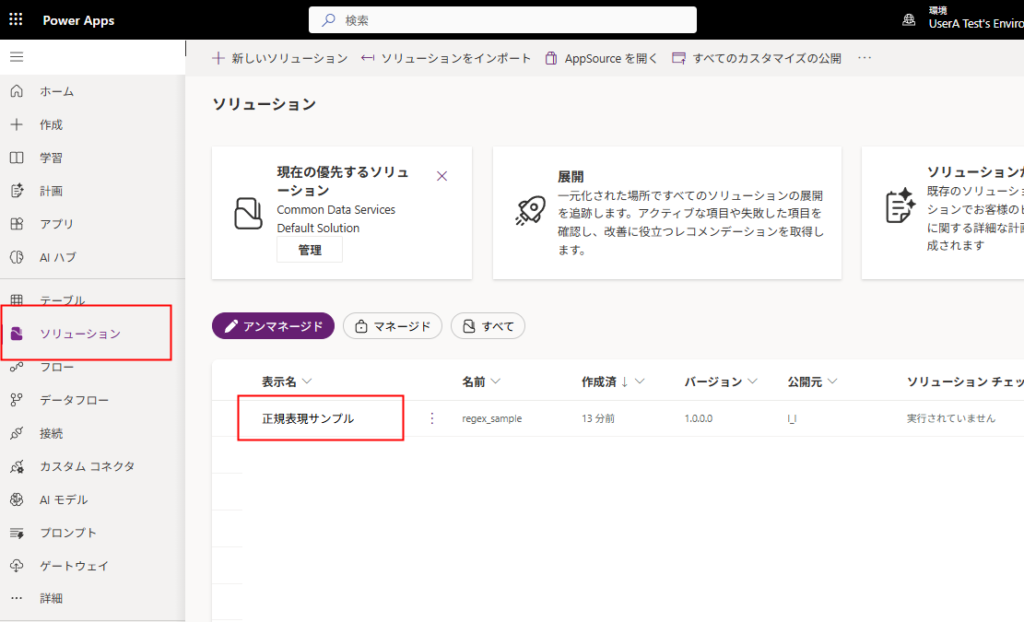Open the AI ハブ sidebar icon

tap(16, 257)
